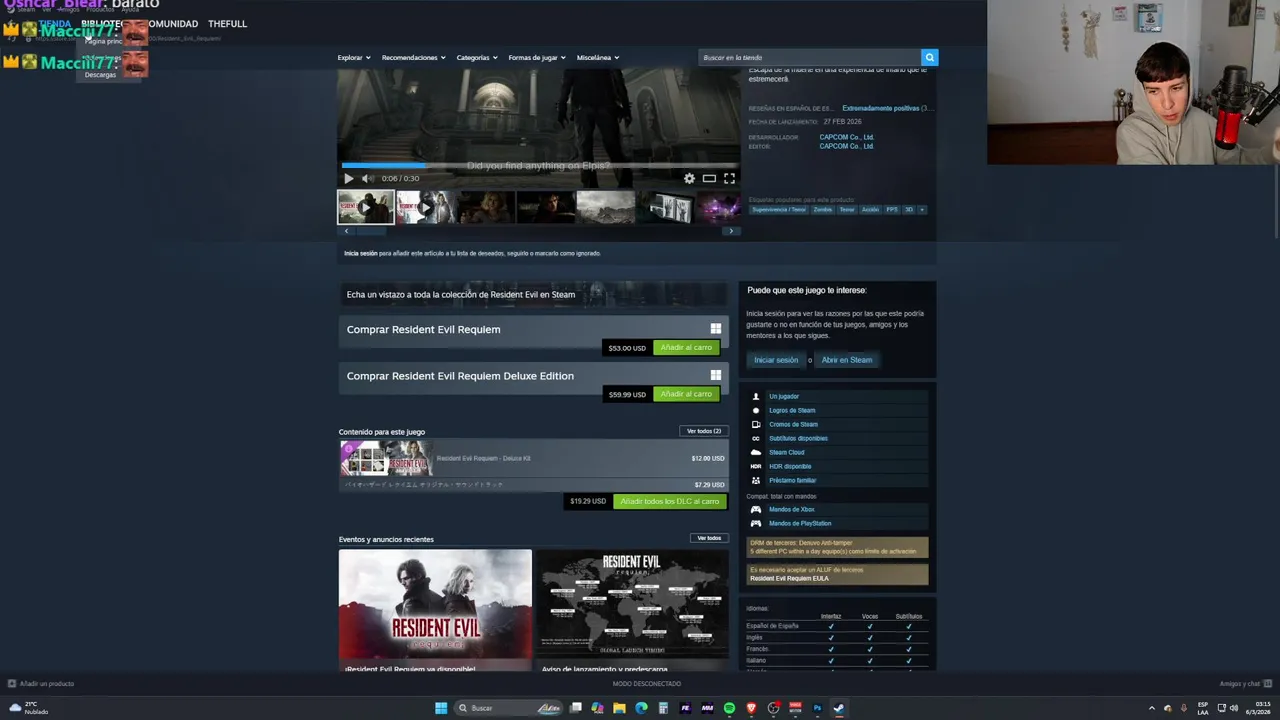Open Resident Evil Requiem EULA link
The image size is (1280, 720).
[x=789, y=578]
